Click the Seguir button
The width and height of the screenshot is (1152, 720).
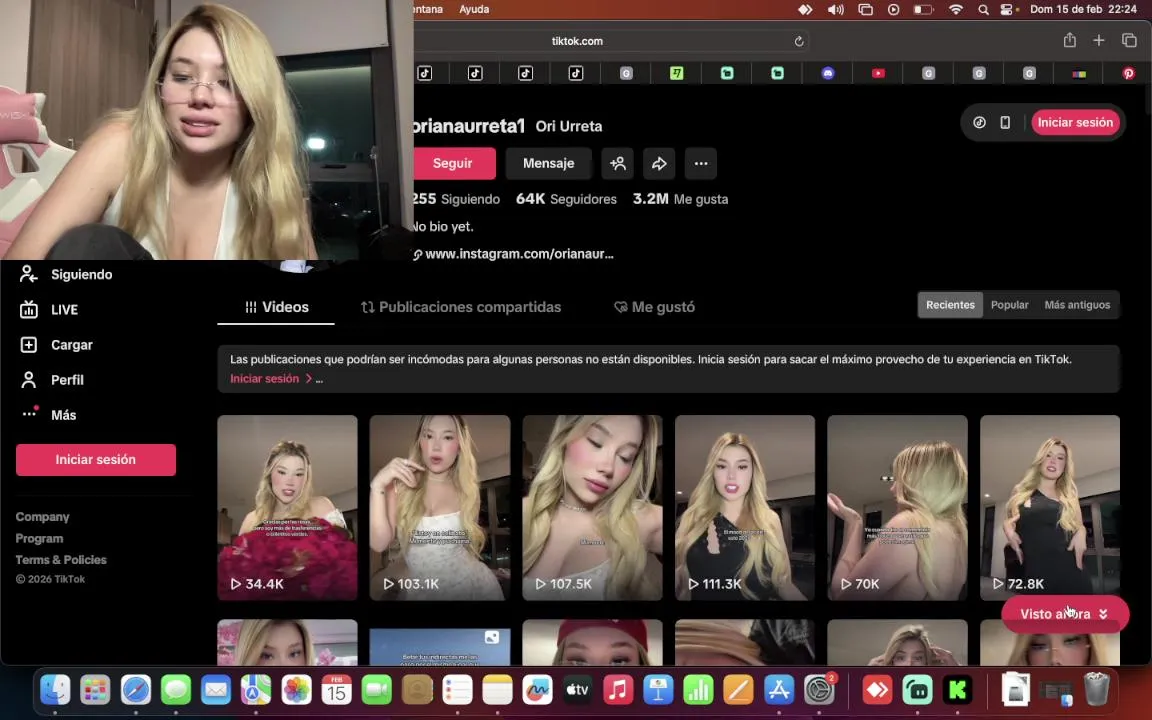453,163
